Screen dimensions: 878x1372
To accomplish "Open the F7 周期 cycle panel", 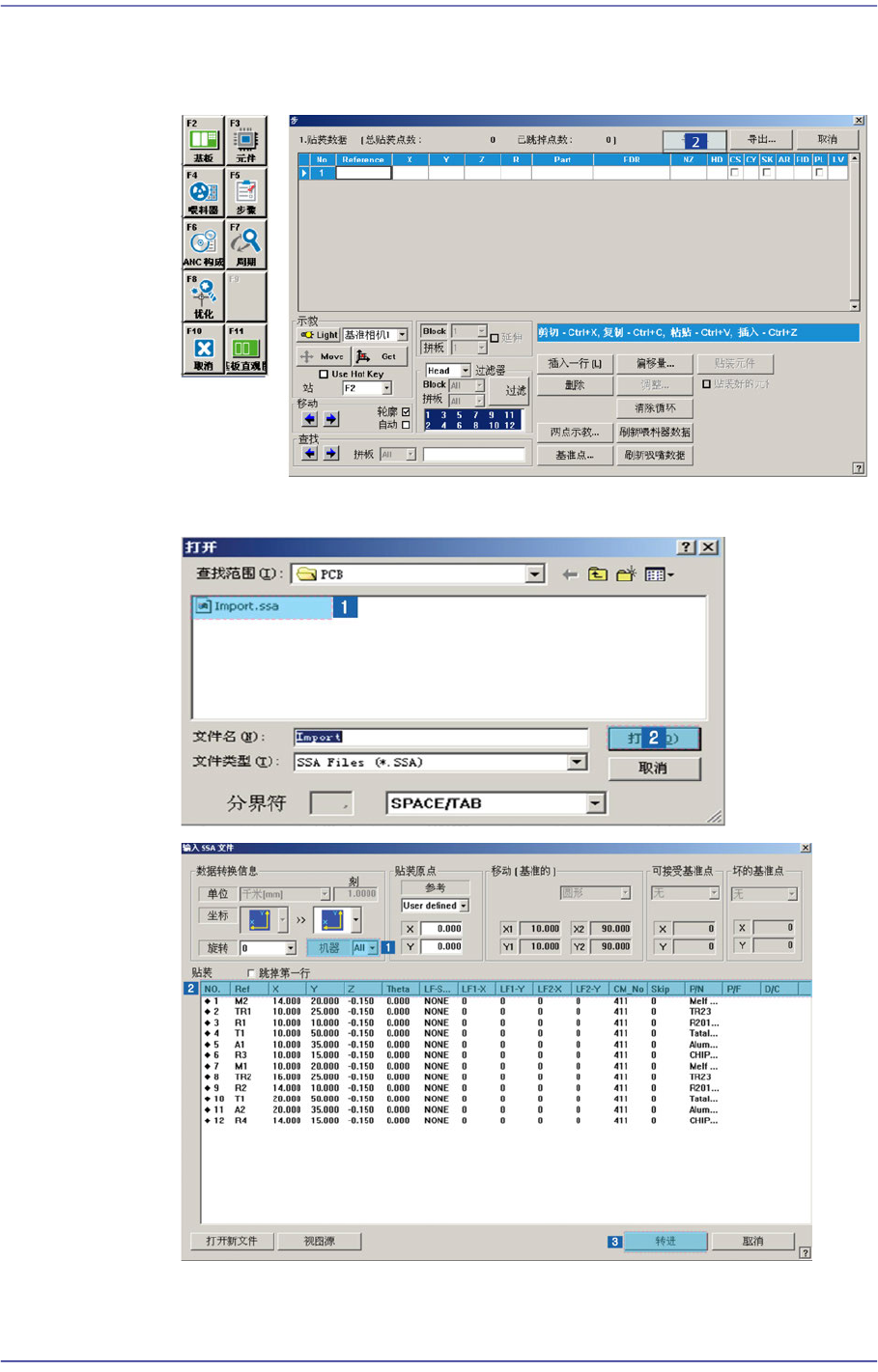I will [245, 245].
